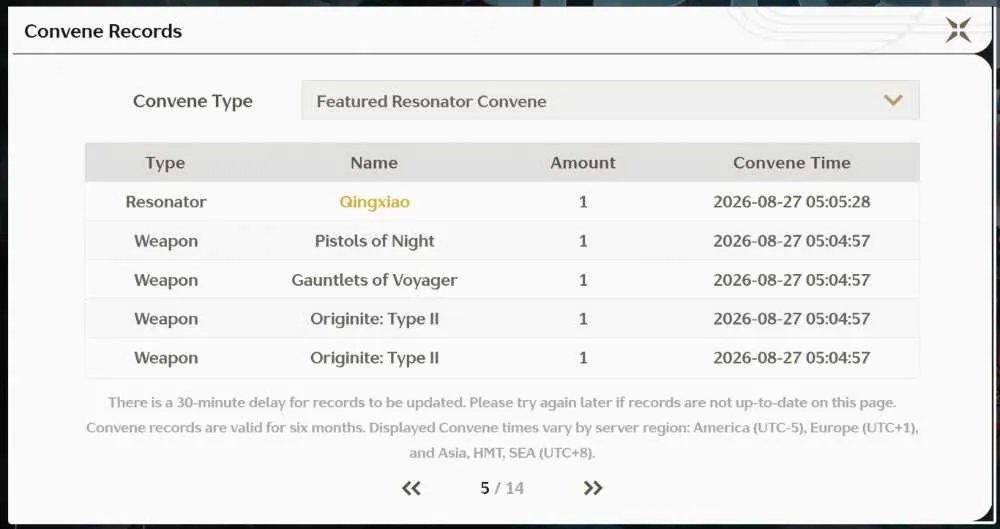Click the Amount value in Qingxiao row
Image resolution: width=1000 pixels, height=529 pixels.
point(583,202)
